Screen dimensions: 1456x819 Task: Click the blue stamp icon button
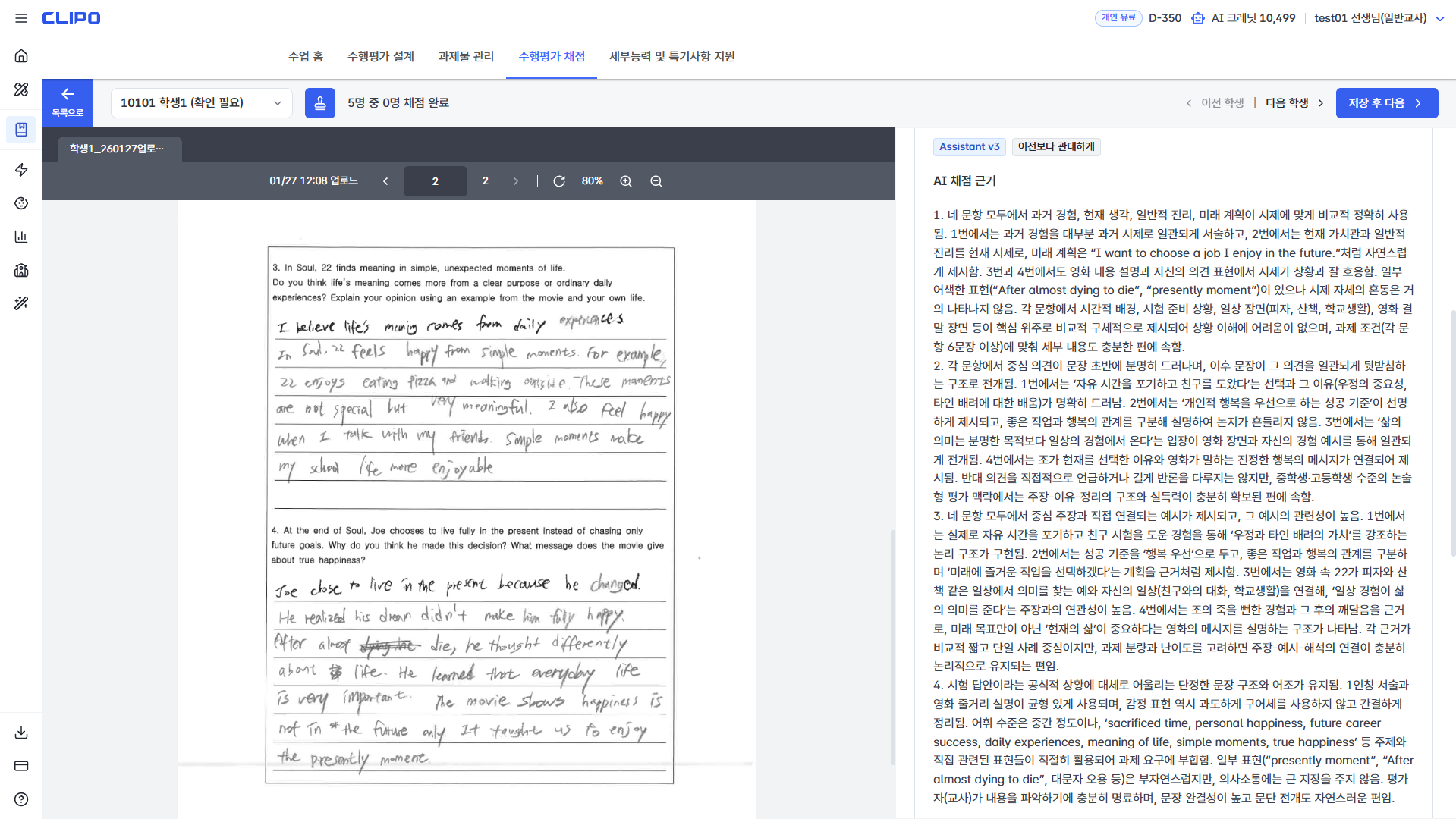pyautogui.click(x=320, y=103)
